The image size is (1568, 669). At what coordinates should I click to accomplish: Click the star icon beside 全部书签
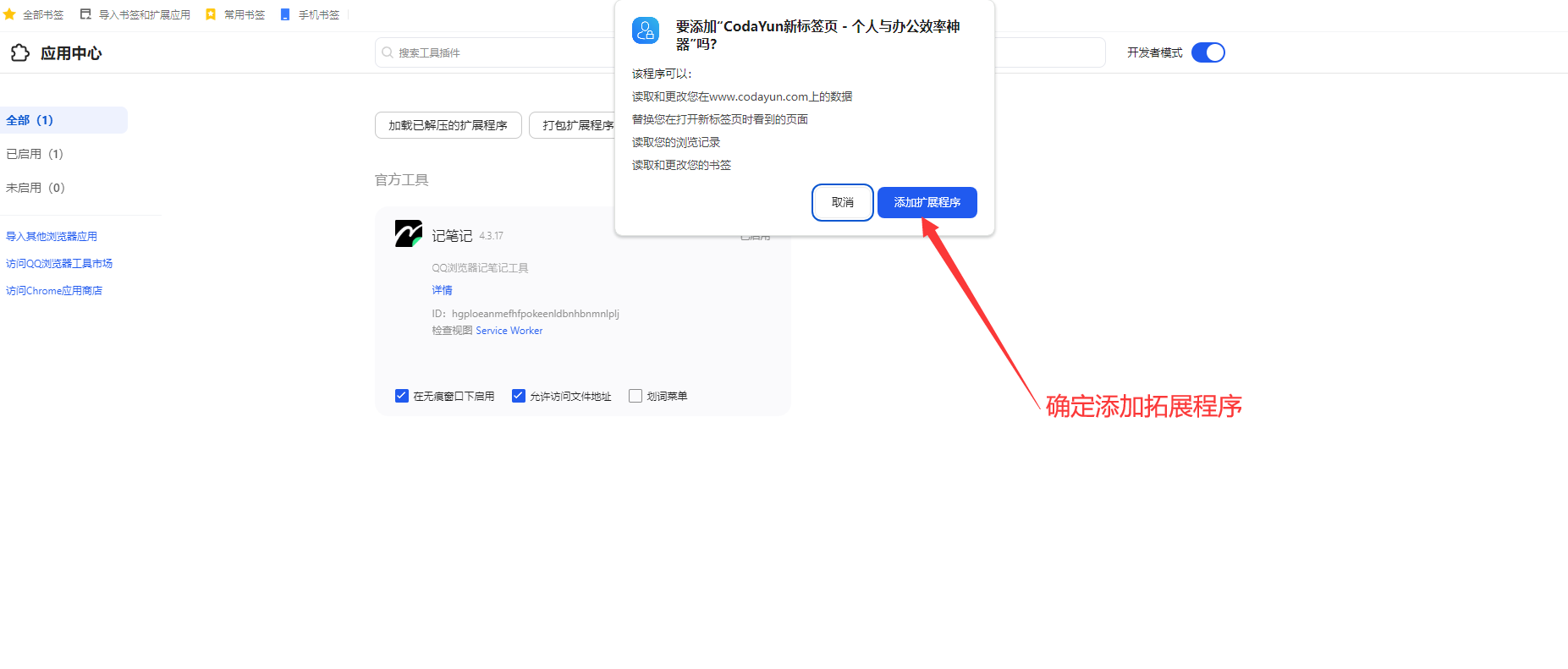(x=9, y=14)
